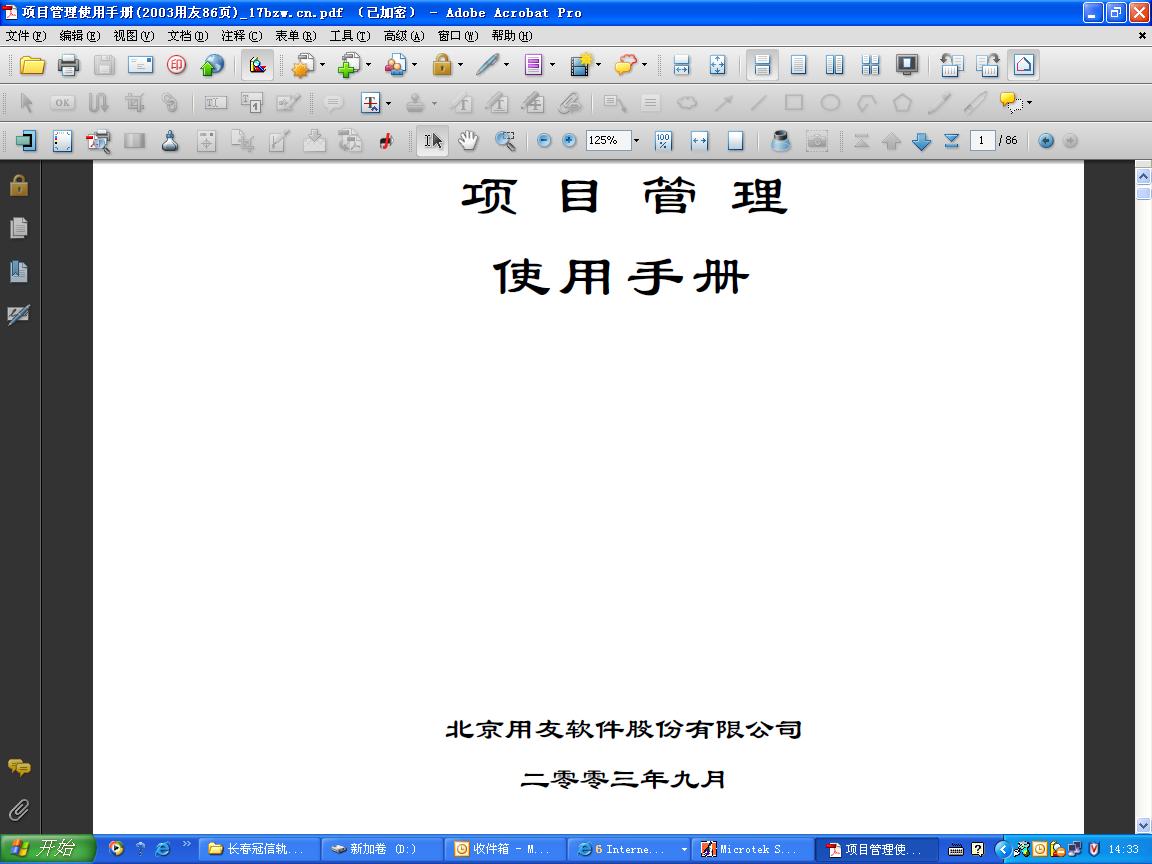Open a file with the folder icon
The height and width of the screenshot is (864, 1152).
pos(32,65)
